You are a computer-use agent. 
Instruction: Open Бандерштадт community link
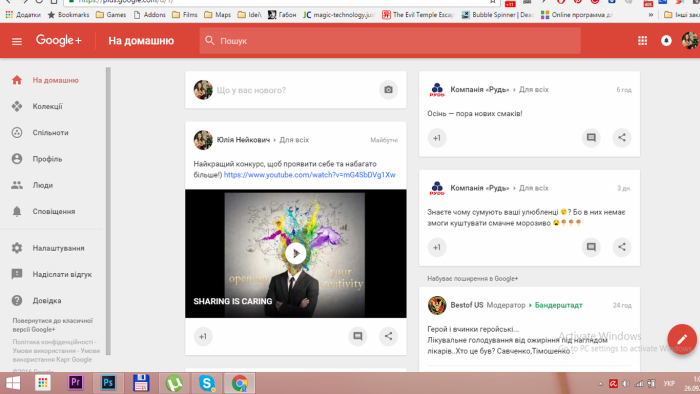pyautogui.click(x=558, y=305)
